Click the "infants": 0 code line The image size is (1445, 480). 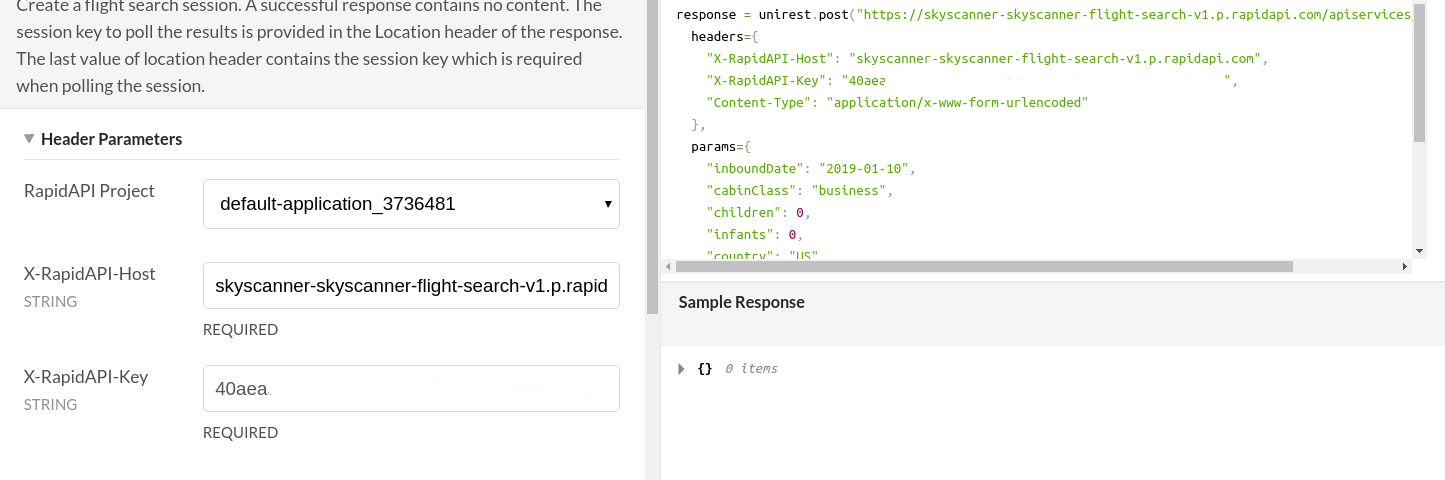(x=755, y=234)
